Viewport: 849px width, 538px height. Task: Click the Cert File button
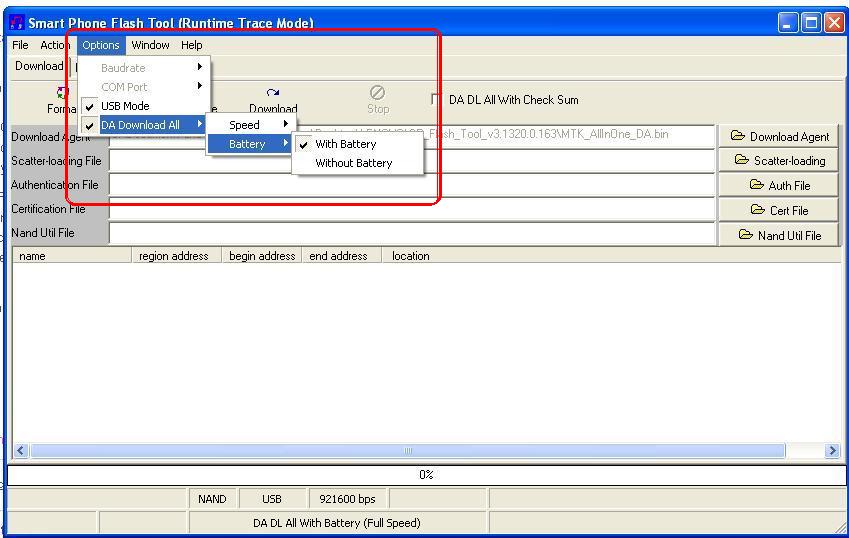click(779, 211)
